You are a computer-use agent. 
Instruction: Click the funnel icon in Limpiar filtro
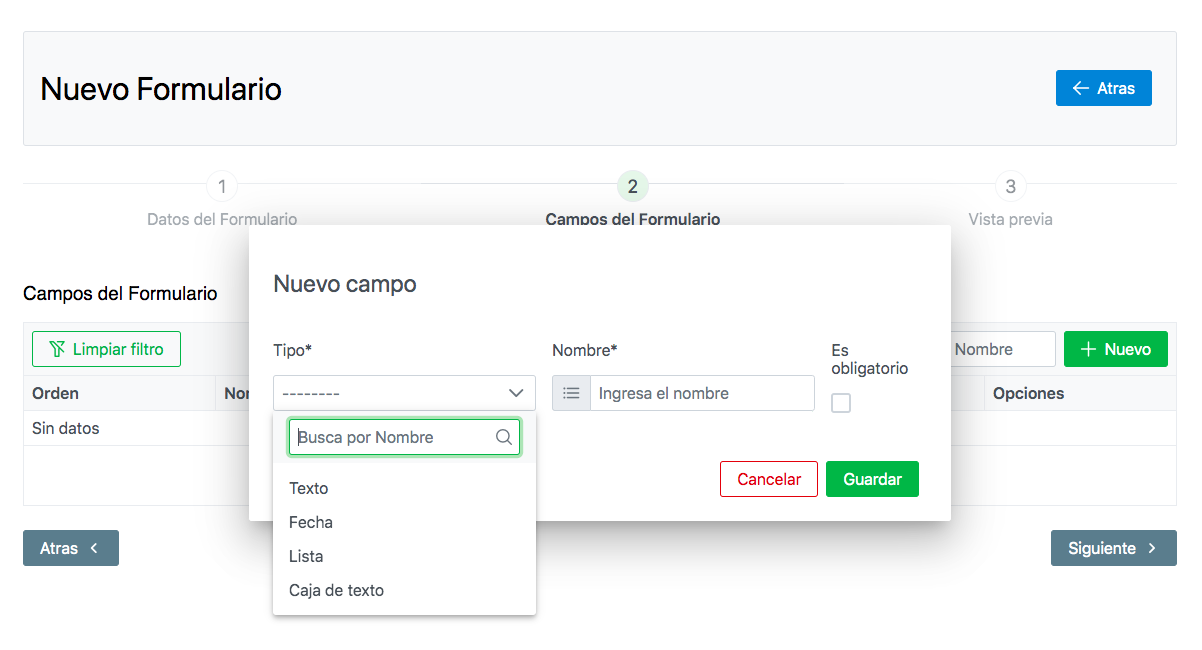57,349
